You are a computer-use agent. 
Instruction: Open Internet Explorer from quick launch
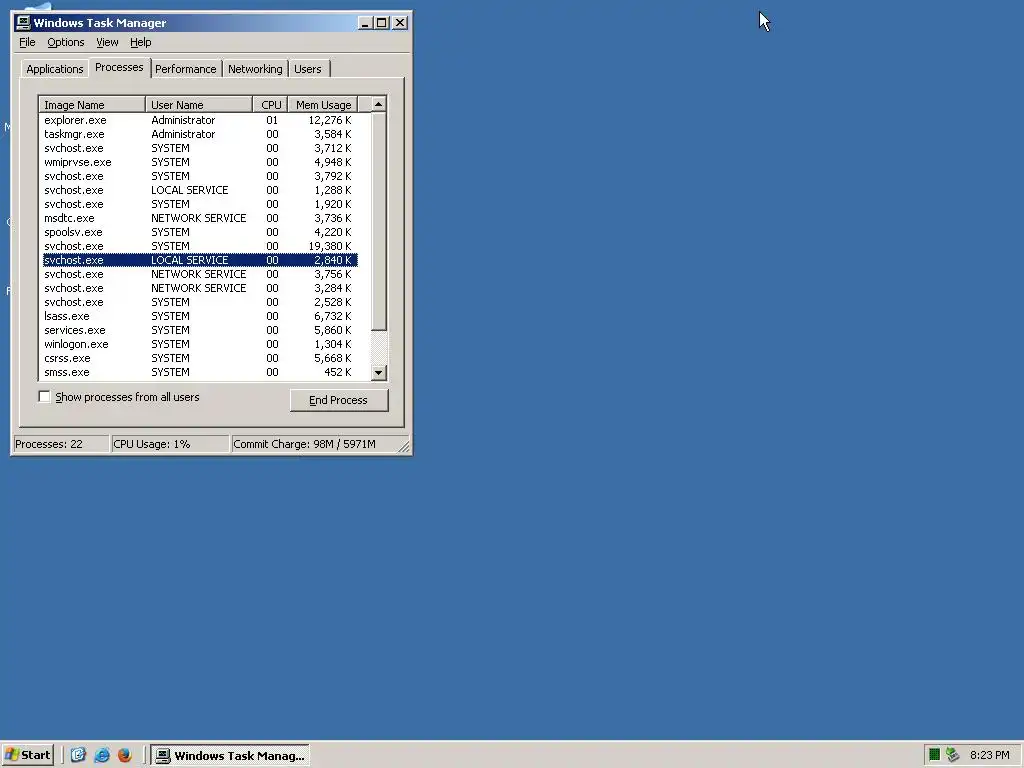(101, 755)
